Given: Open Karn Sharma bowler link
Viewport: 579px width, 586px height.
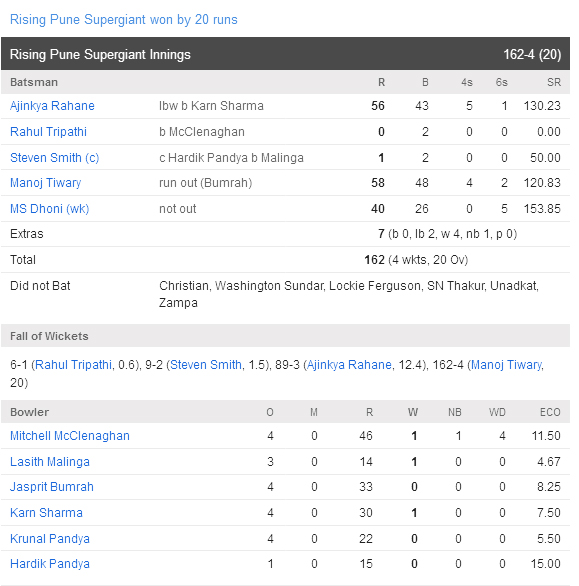Looking at the screenshot, I should [46, 513].
